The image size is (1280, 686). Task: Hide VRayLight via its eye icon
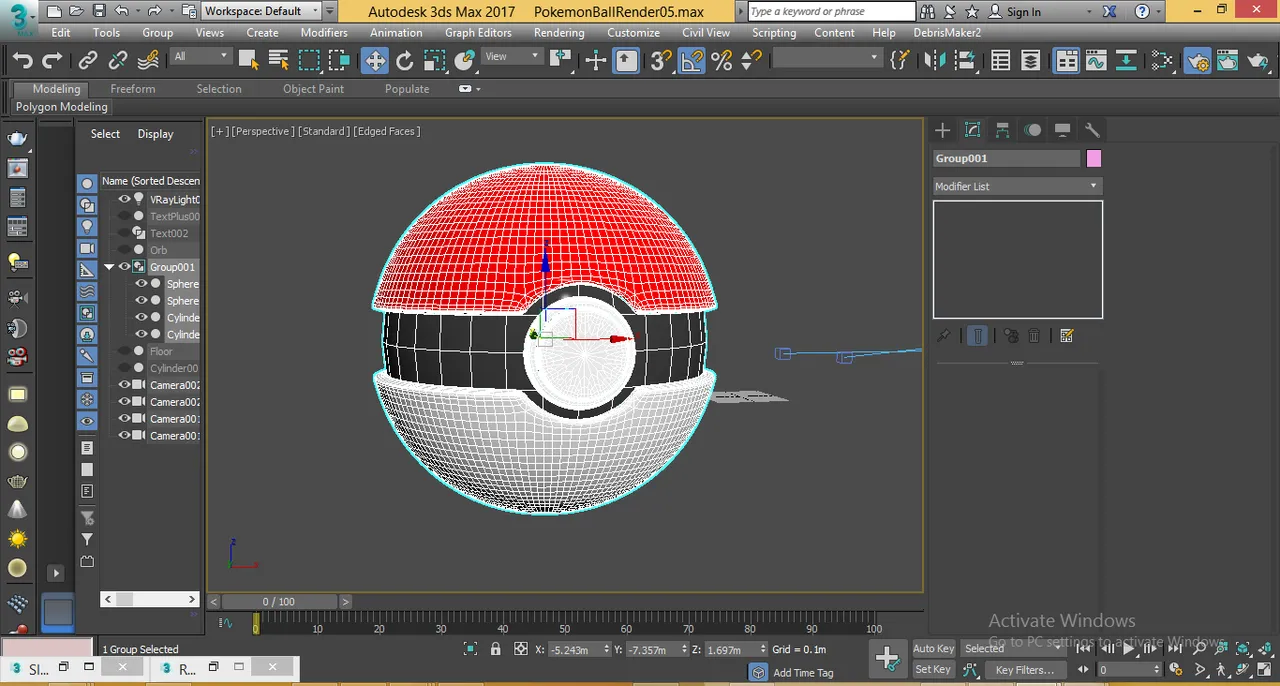(125, 199)
